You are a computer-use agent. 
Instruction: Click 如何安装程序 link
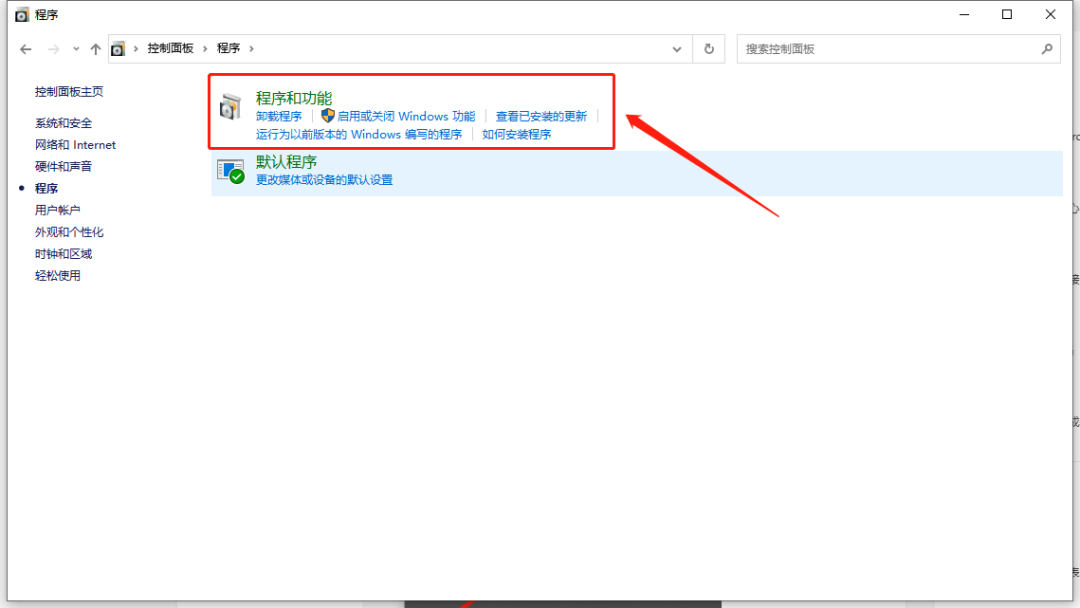click(517, 134)
